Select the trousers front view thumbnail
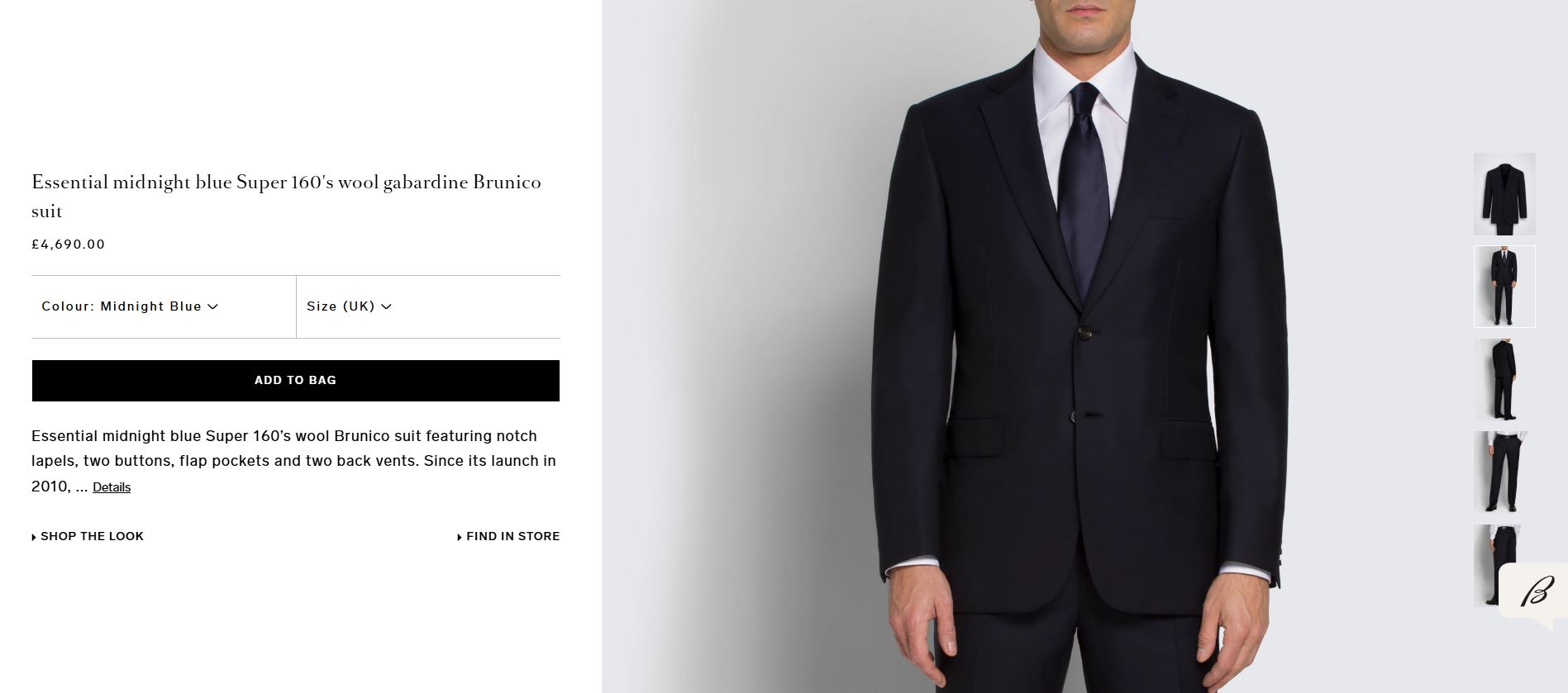1568x693 pixels. [x=1501, y=472]
